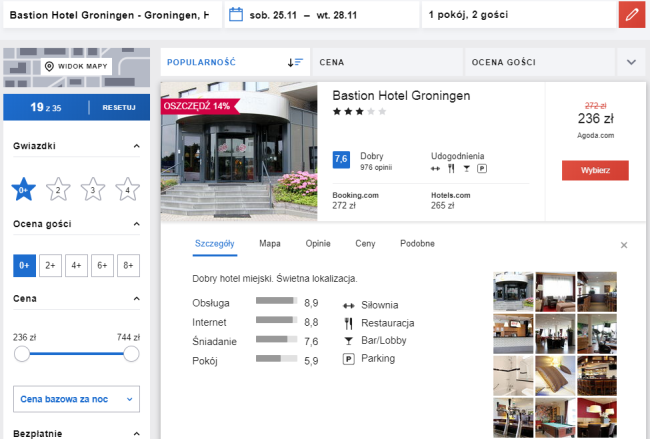
Task: Click the parking icon under Udogodnienia
Action: click(x=482, y=168)
